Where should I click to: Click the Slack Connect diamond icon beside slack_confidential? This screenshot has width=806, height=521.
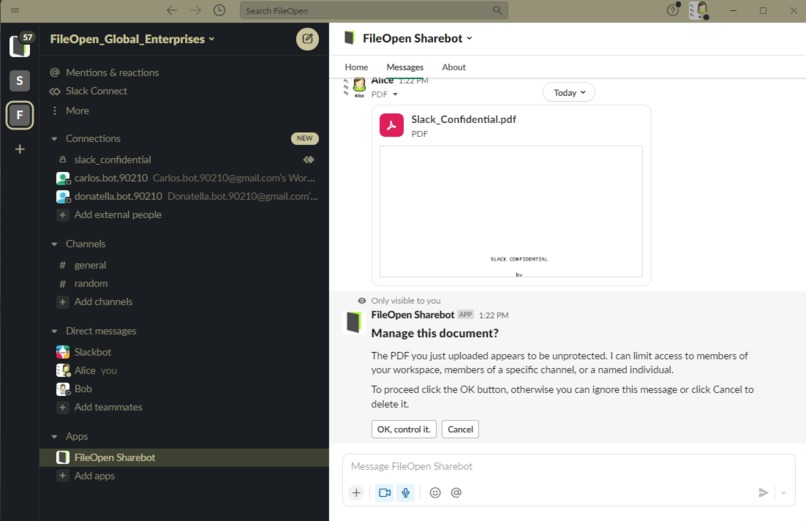click(x=308, y=160)
